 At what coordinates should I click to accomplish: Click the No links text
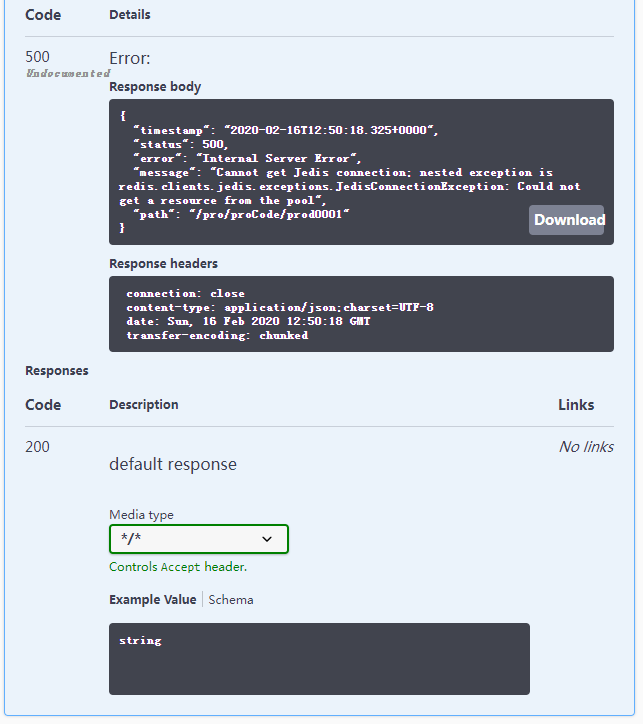point(586,447)
